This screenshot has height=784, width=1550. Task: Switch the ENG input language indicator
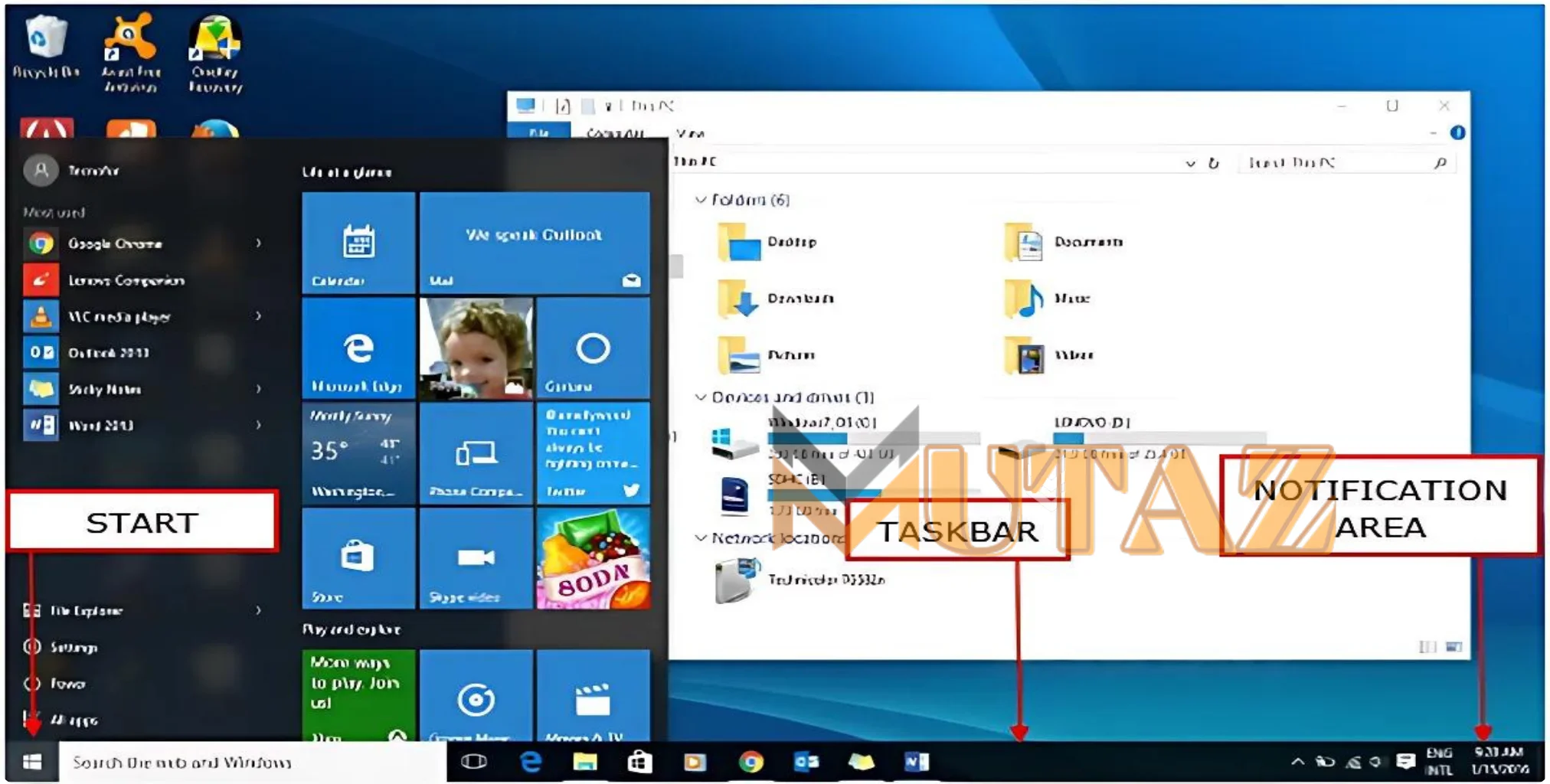click(1439, 762)
